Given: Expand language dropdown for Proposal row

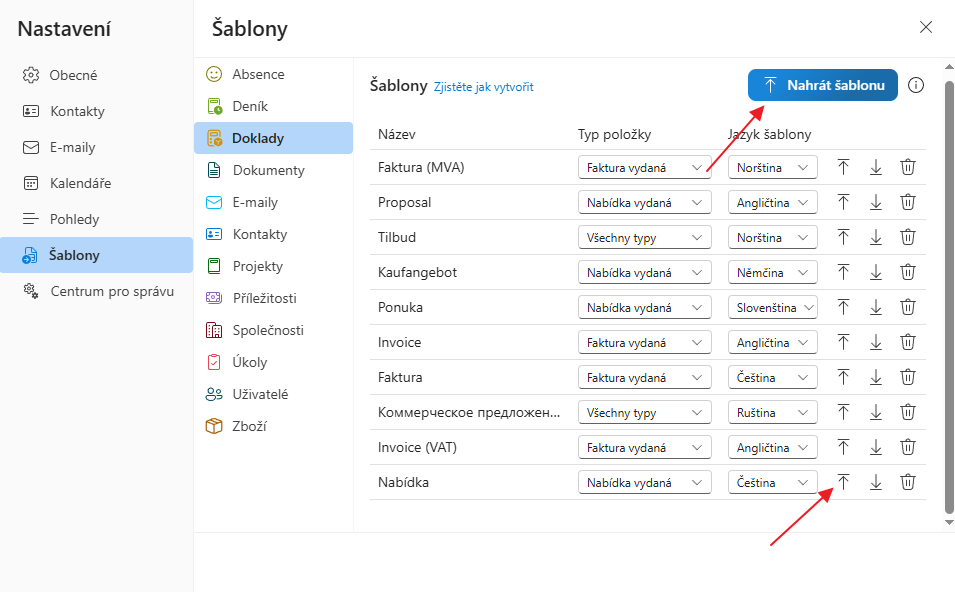Looking at the screenshot, I should click(772, 203).
